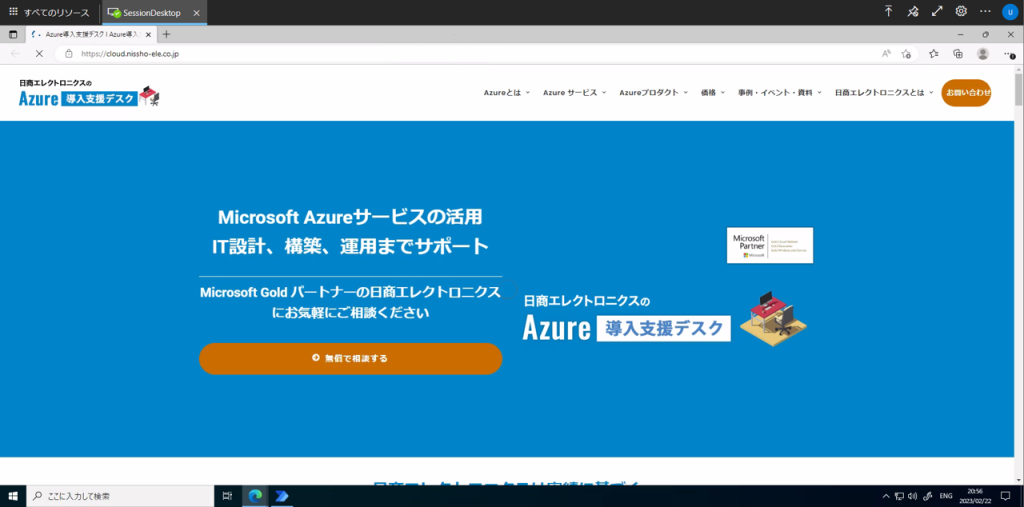Viewport: 1024px width, 507px height.
Task: Open the Windows Start menu
Action: pos(12,496)
